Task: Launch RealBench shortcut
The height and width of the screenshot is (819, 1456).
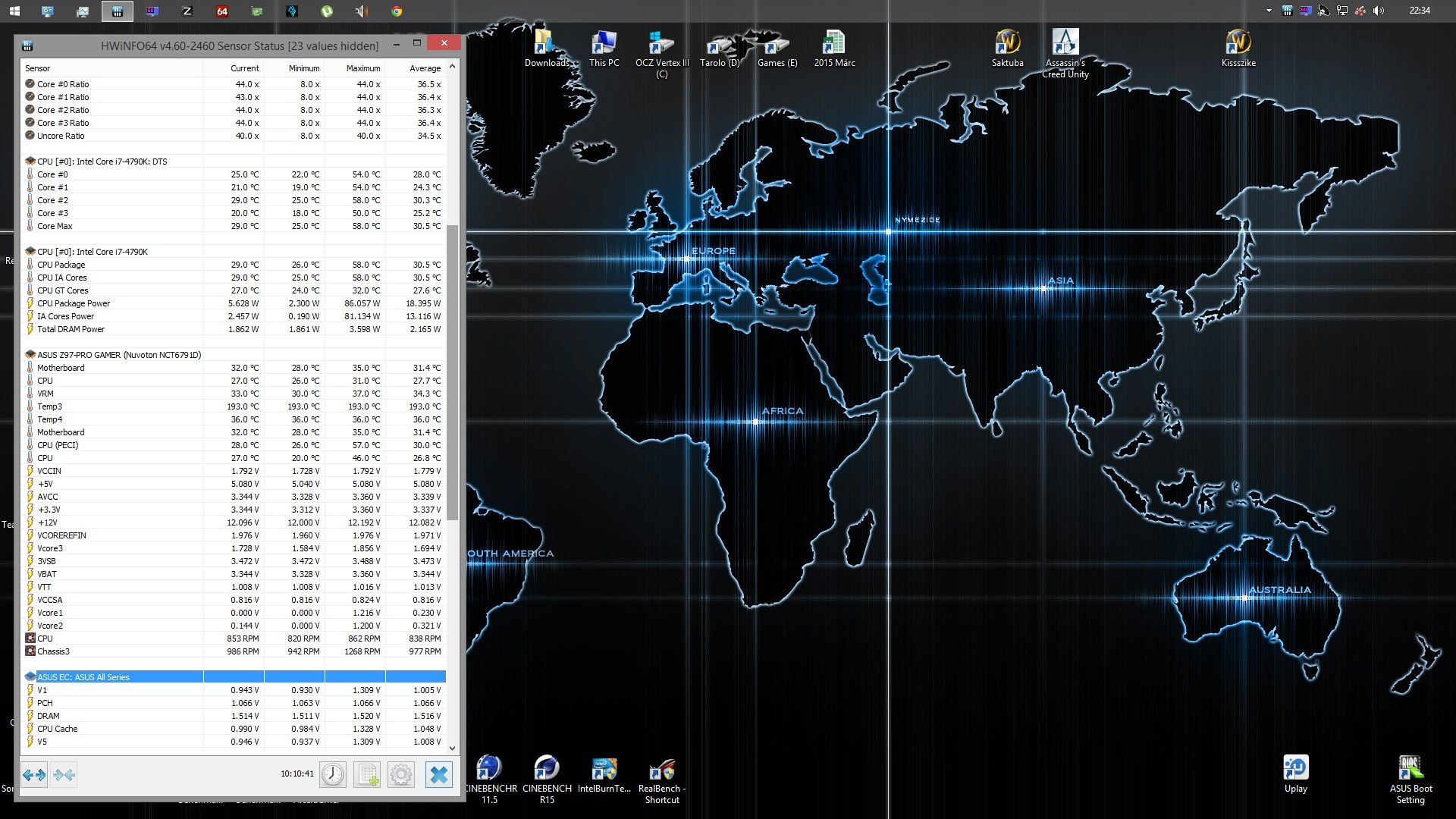Action: (x=662, y=780)
